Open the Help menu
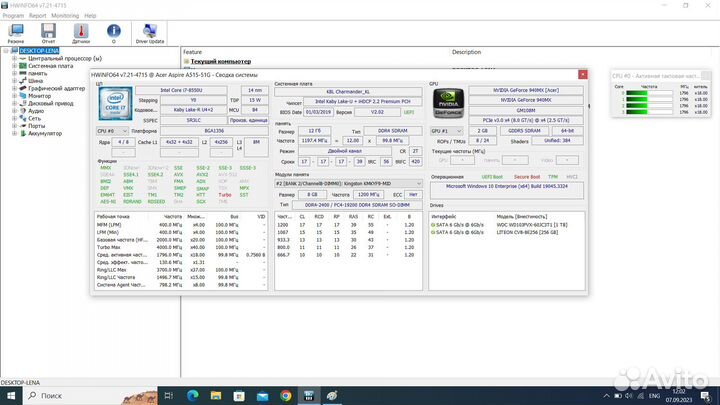This screenshot has height=405, width=720. click(90, 16)
